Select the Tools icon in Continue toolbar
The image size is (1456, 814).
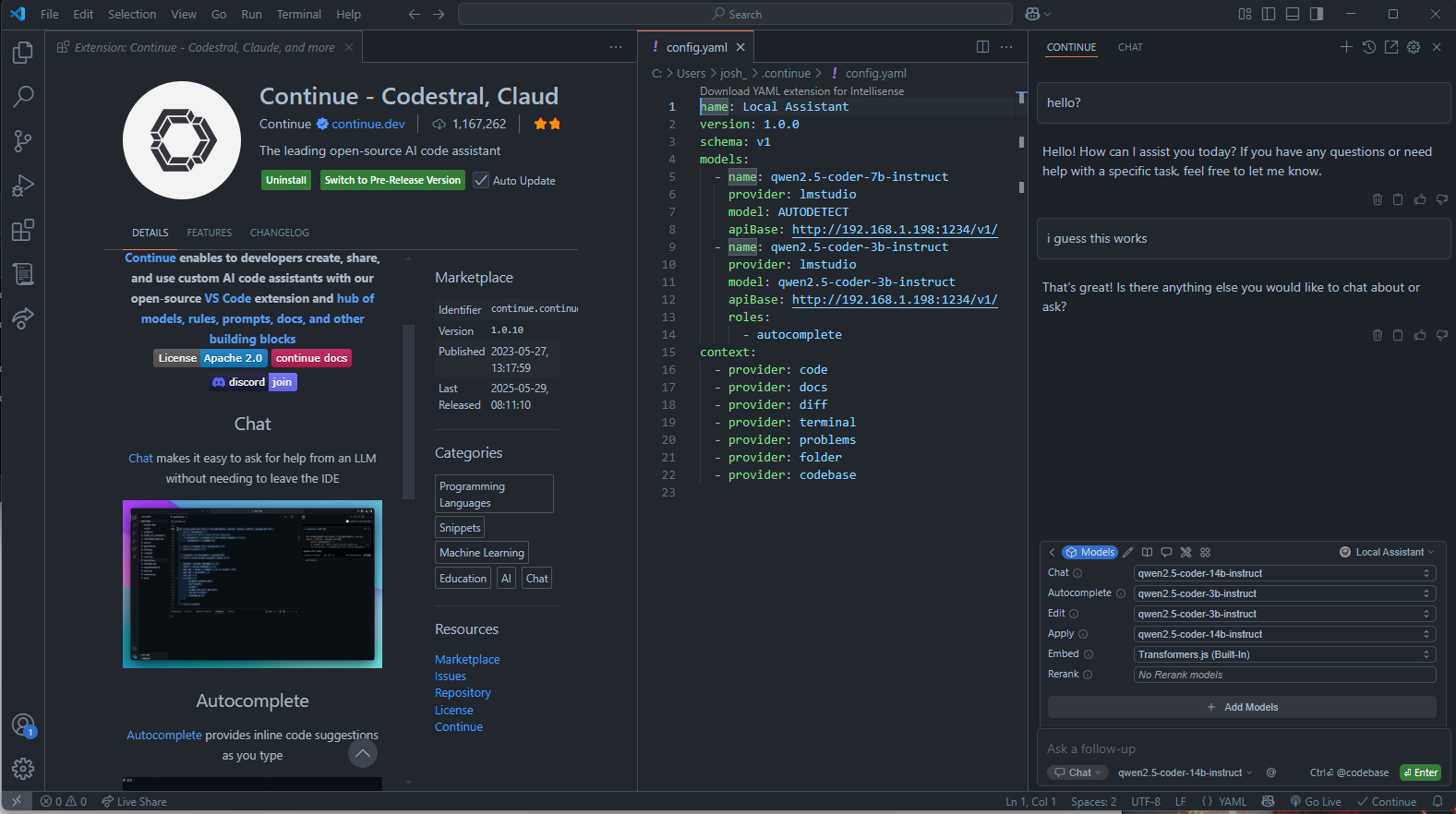(1185, 552)
